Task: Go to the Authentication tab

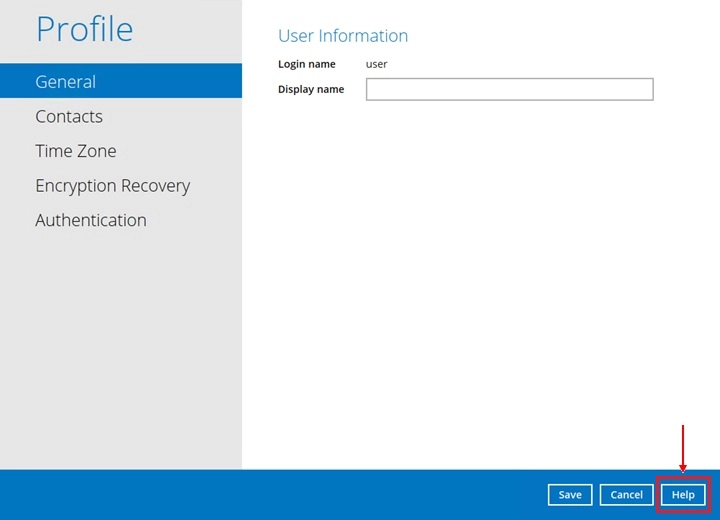Action: tap(91, 220)
